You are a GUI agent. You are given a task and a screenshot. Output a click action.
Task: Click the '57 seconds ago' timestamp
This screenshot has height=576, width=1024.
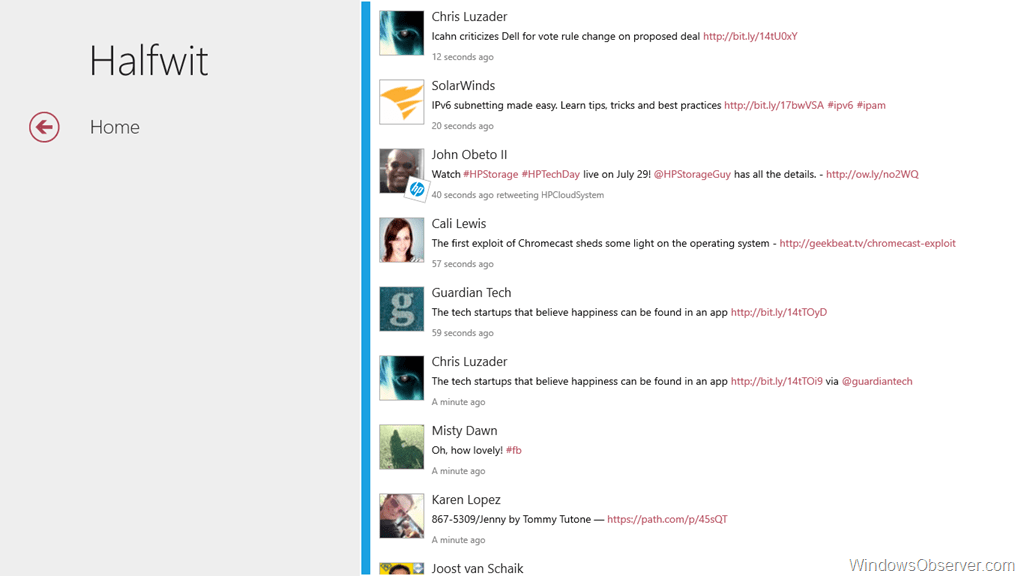click(x=462, y=264)
